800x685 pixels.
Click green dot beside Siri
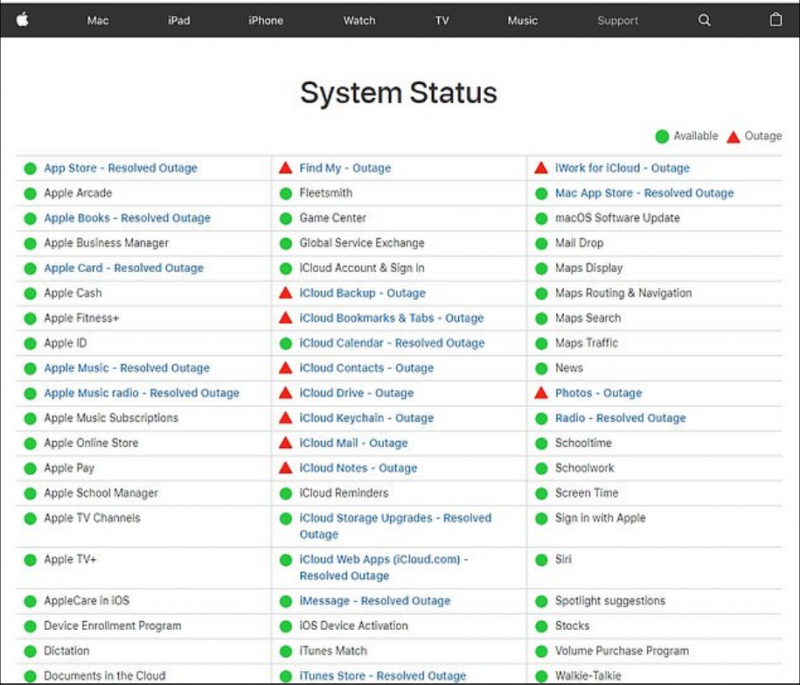click(541, 560)
